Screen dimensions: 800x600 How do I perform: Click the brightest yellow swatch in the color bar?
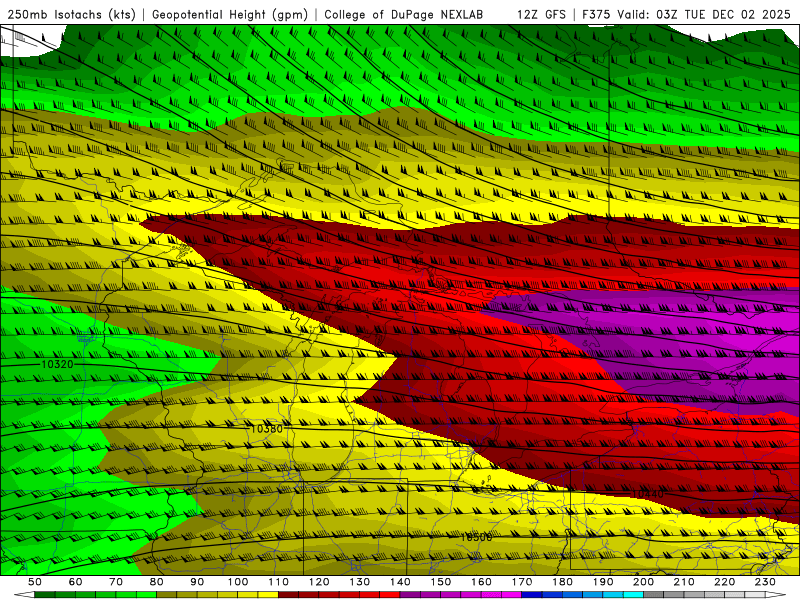[268, 594]
